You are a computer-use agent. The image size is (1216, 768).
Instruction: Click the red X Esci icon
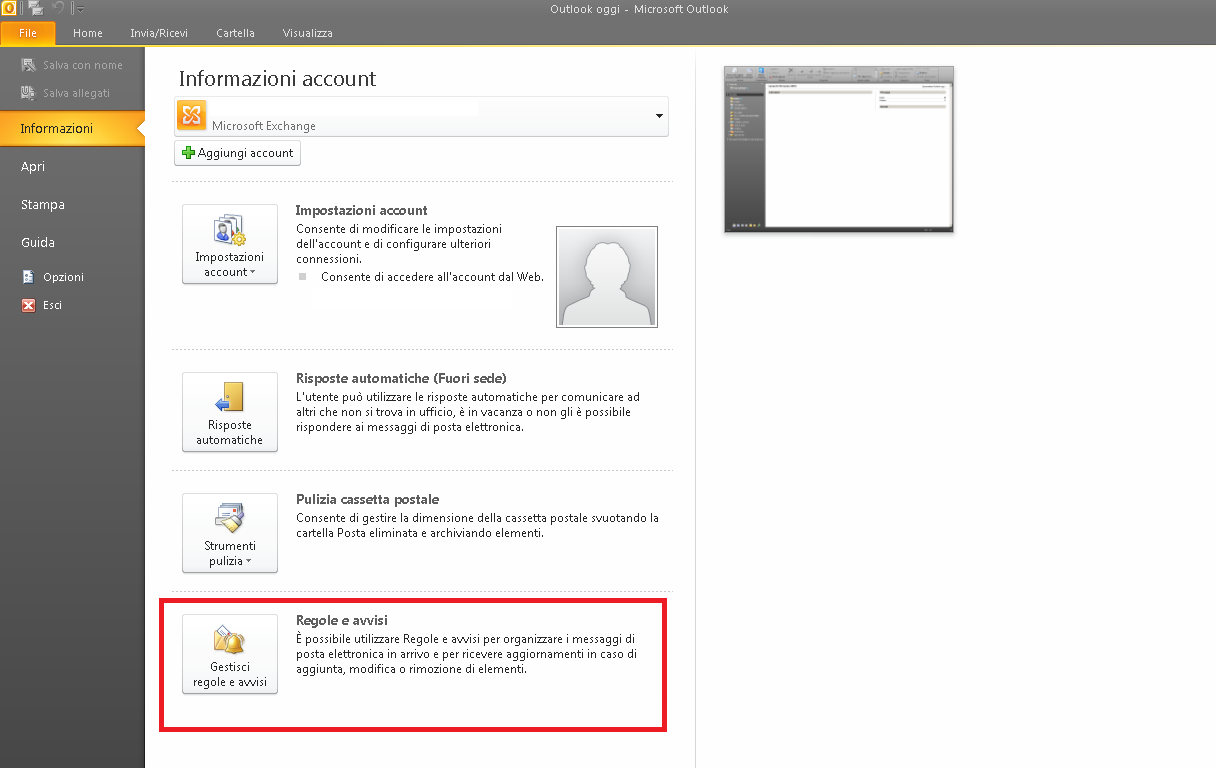[x=28, y=305]
